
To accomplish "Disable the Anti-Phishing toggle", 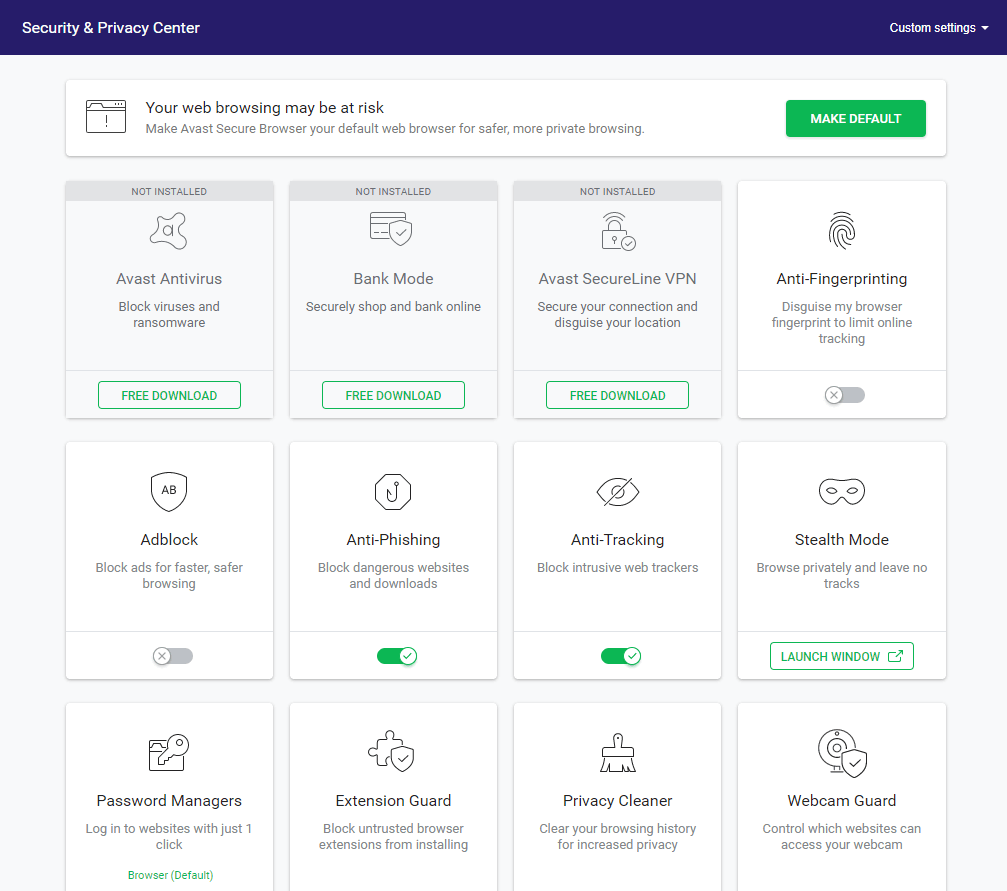I will 396,656.
